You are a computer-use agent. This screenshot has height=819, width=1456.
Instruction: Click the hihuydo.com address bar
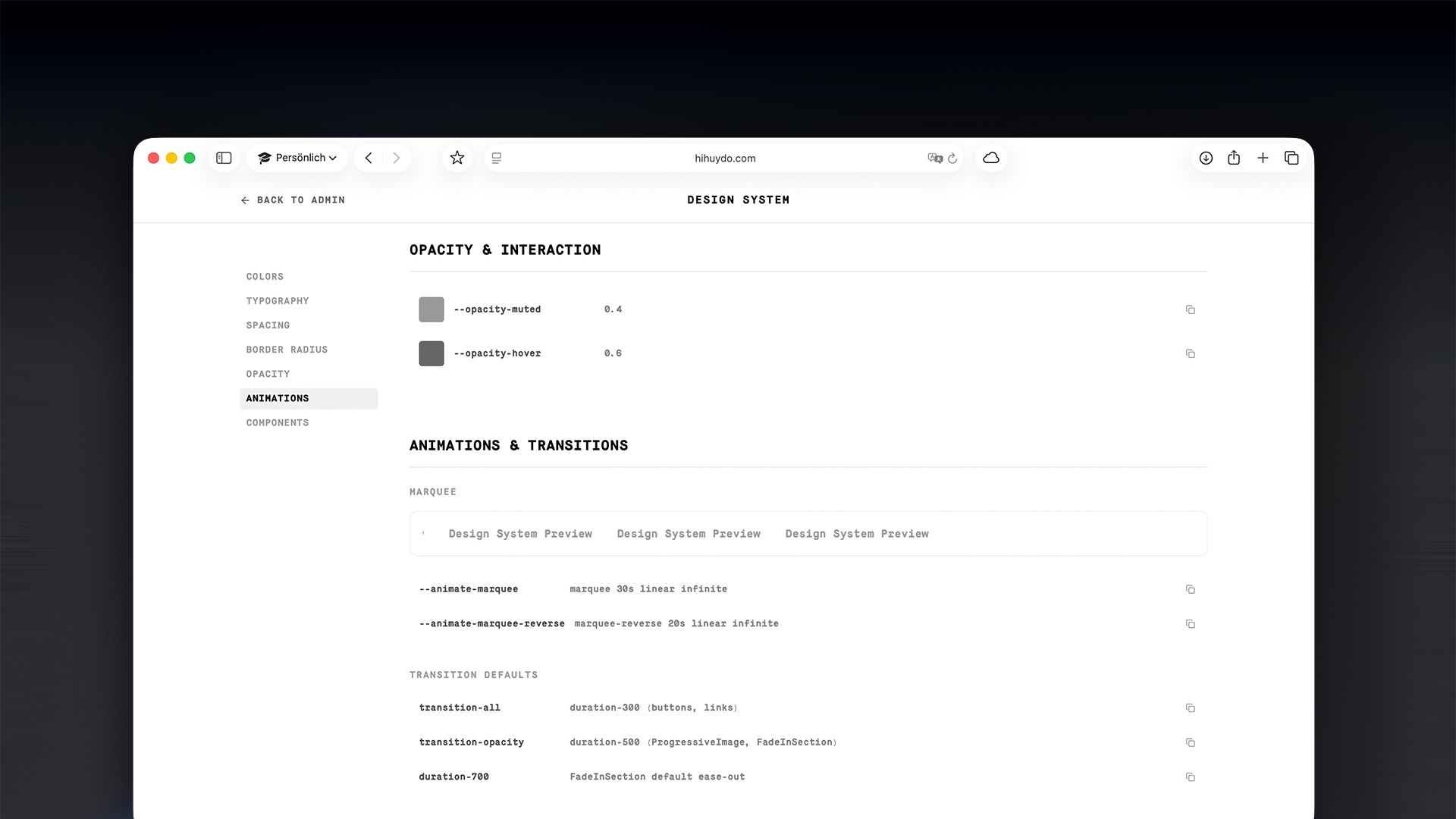[x=724, y=158]
